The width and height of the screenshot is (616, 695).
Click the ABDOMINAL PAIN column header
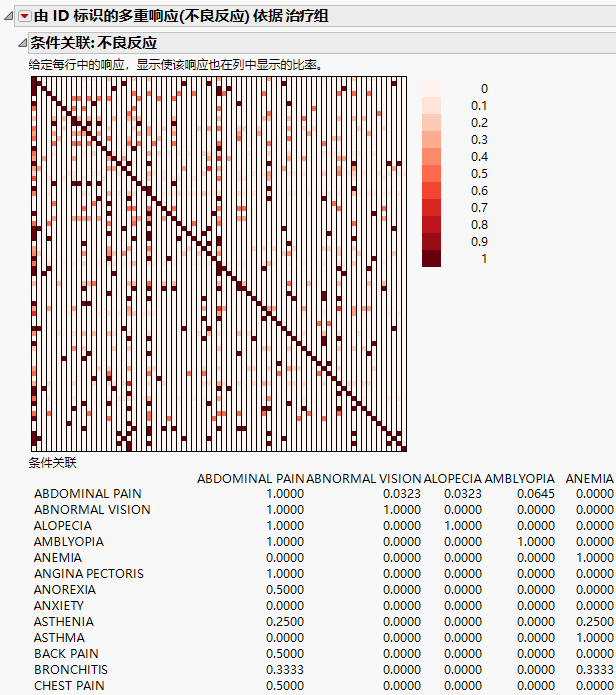pos(250,479)
